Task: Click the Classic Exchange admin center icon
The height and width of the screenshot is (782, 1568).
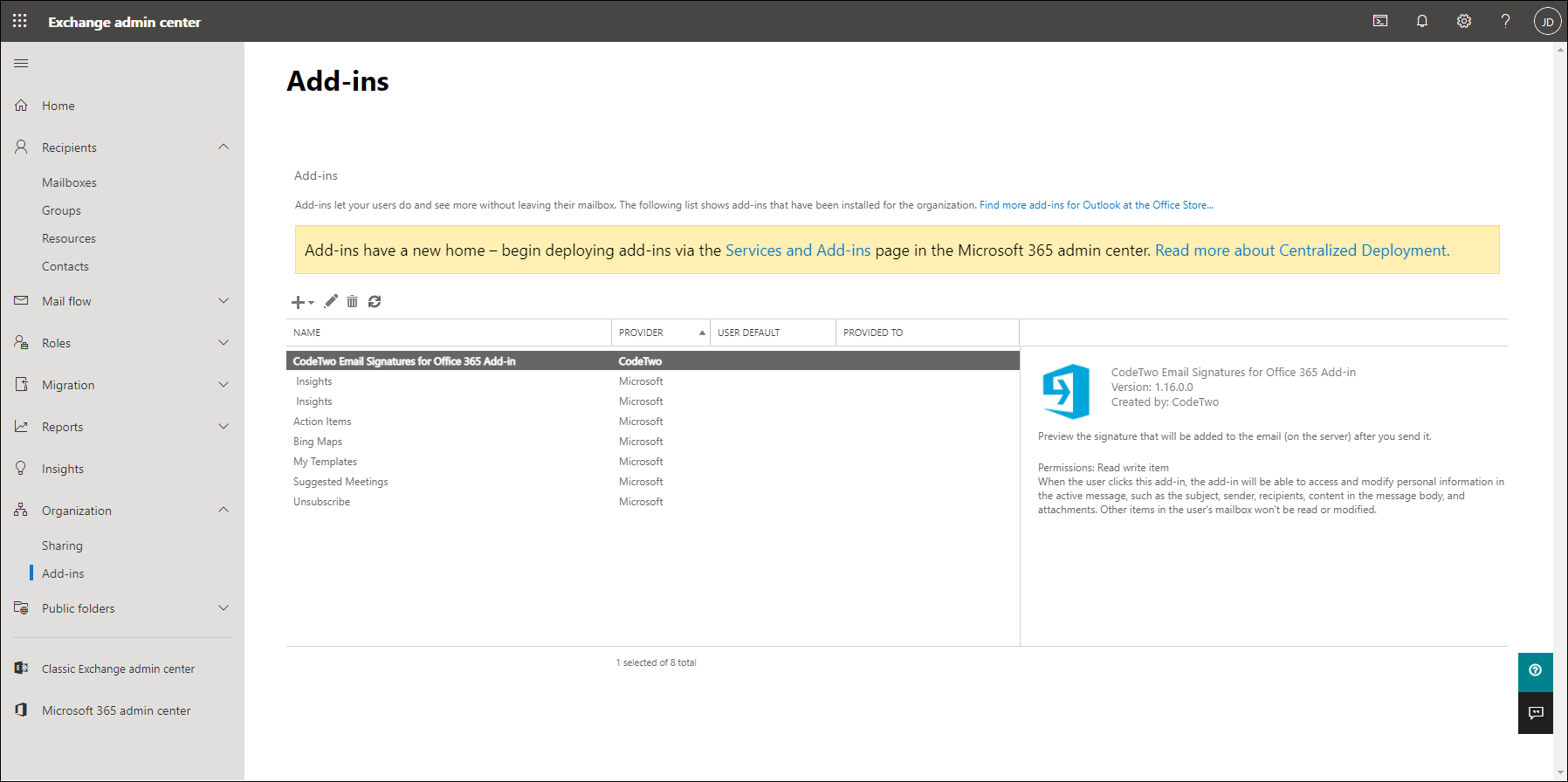Action: (21, 668)
